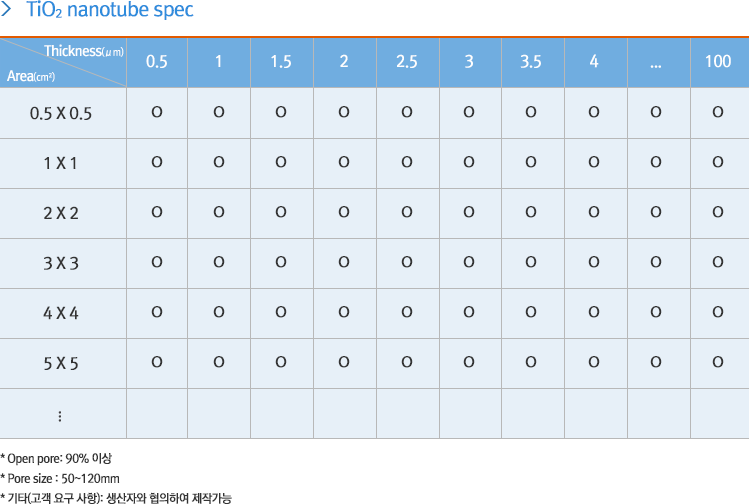
Task: Select the 0.5 thickness column header
Action: pos(157,62)
